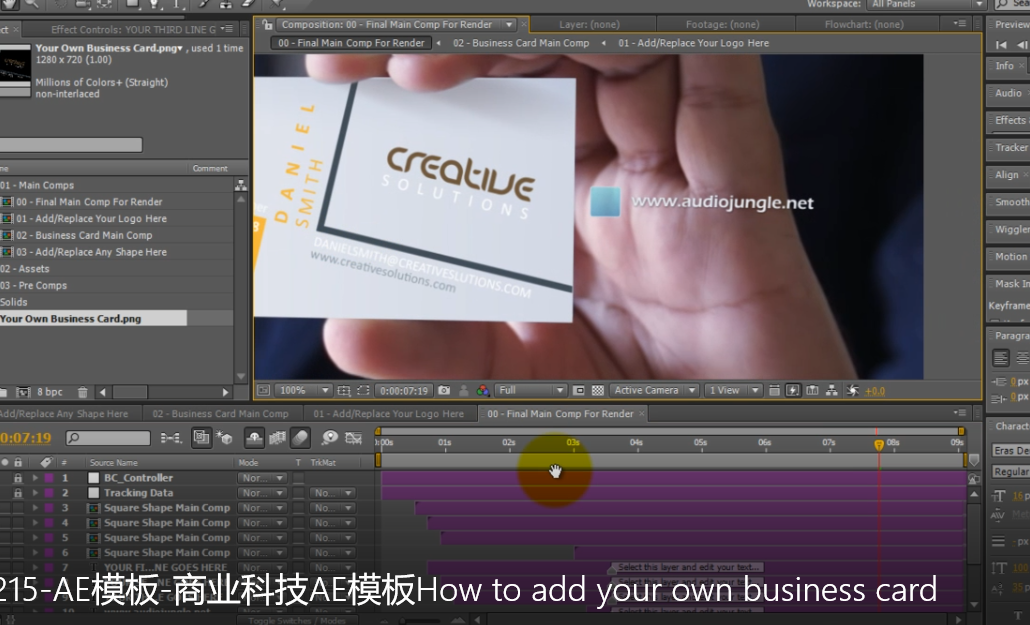Toggle Live Update in the timeline
1030x625 pixels.
[202, 438]
